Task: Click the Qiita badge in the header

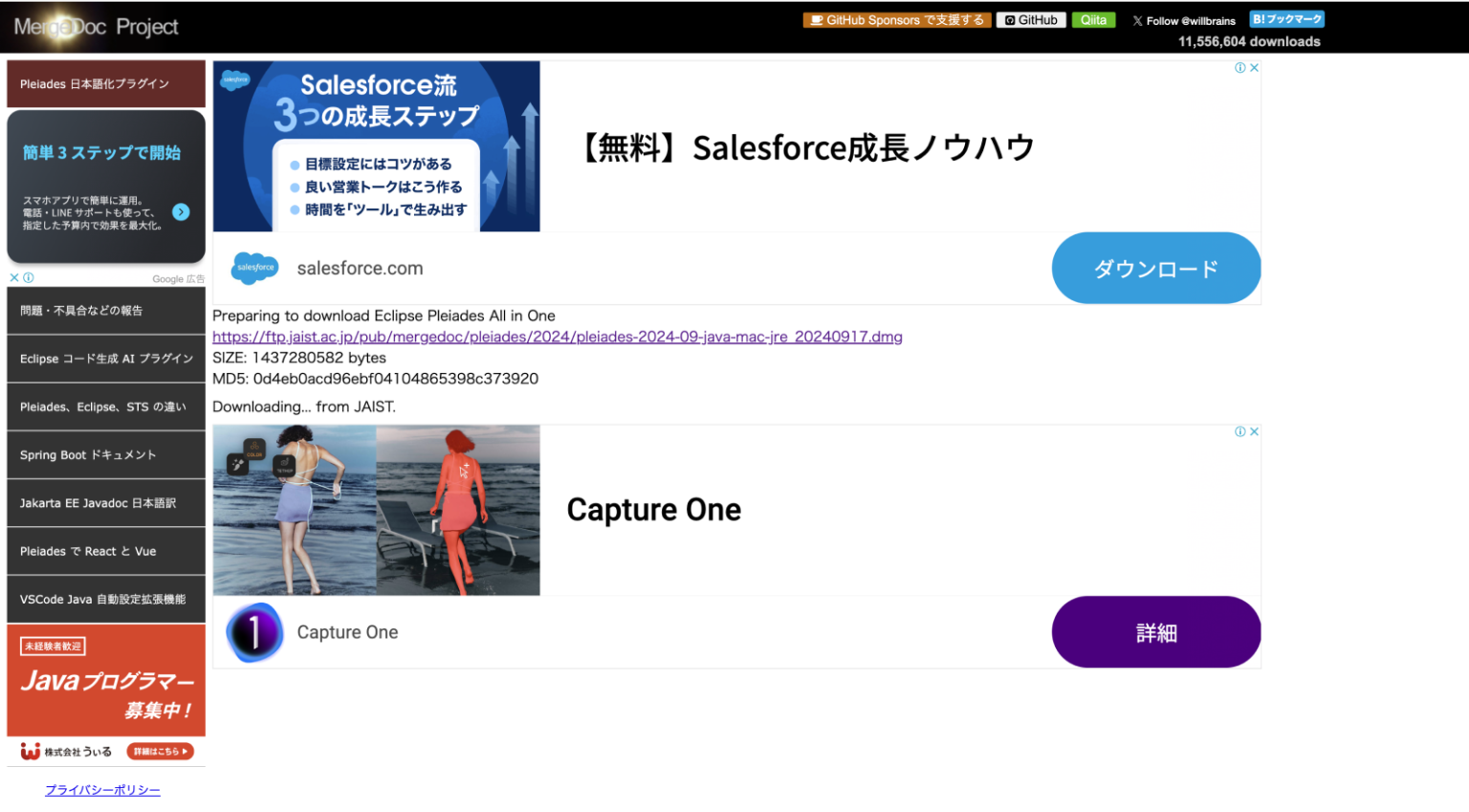Action: point(1093,19)
